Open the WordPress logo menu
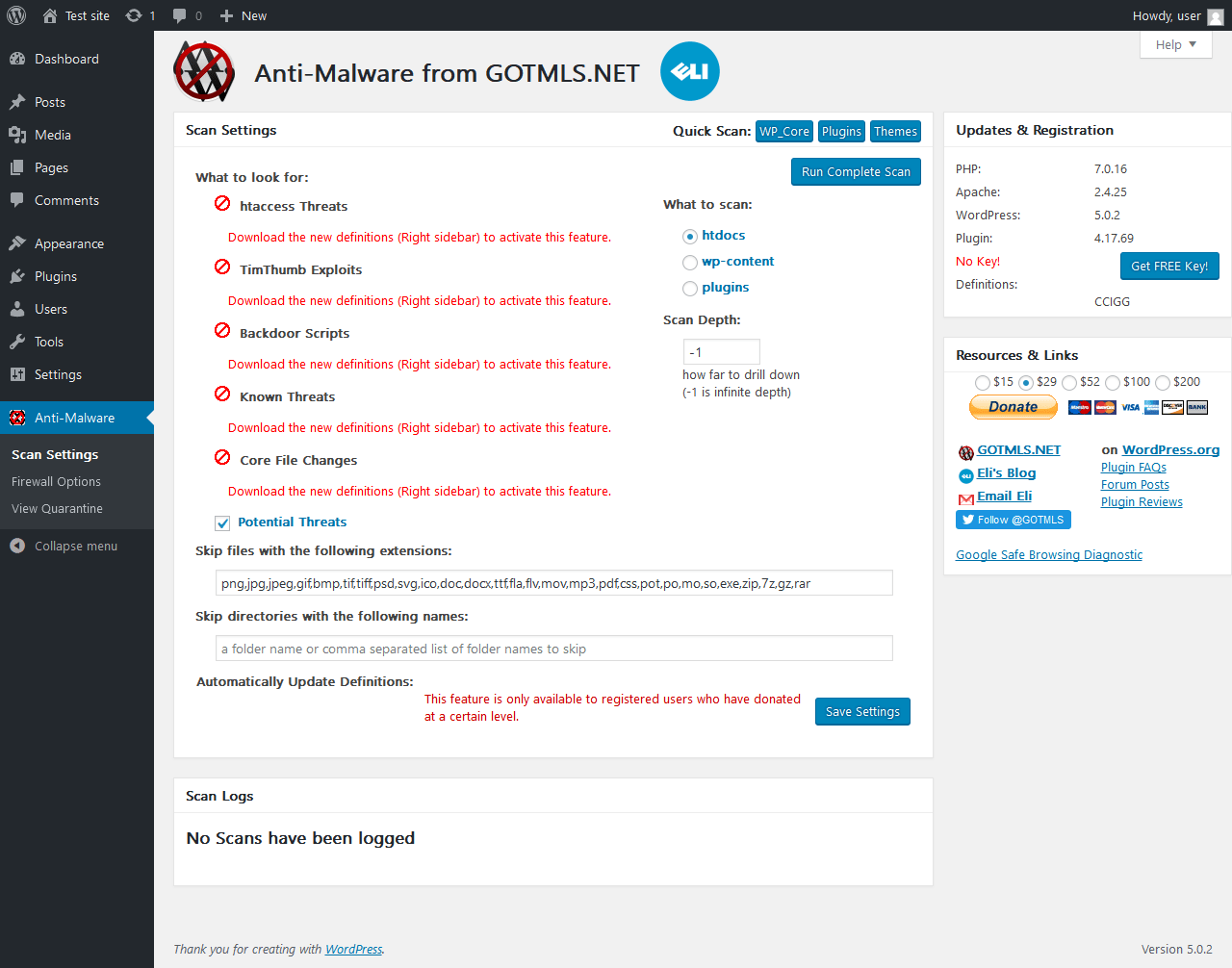 tap(16, 15)
